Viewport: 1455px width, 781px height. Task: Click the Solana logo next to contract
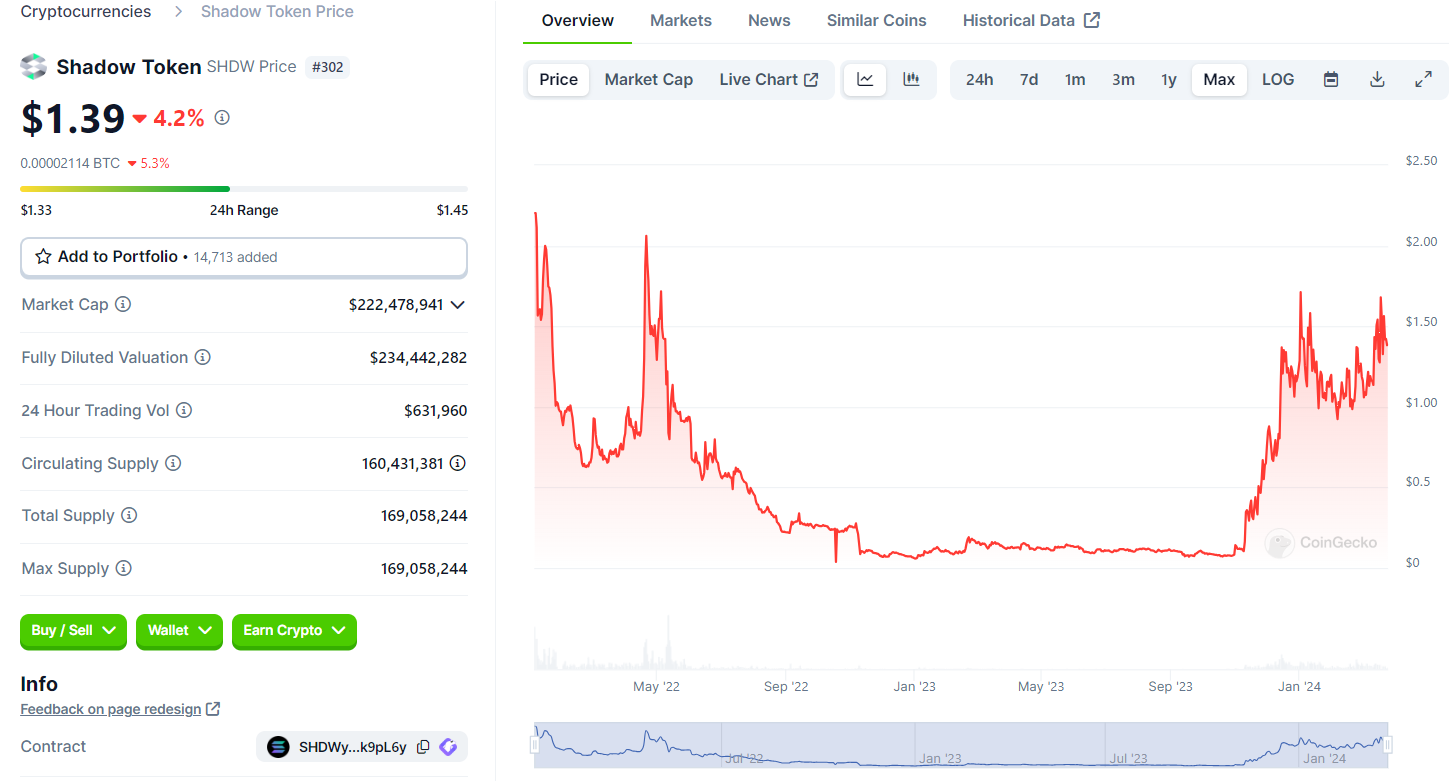pyautogui.click(x=448, y=746)
